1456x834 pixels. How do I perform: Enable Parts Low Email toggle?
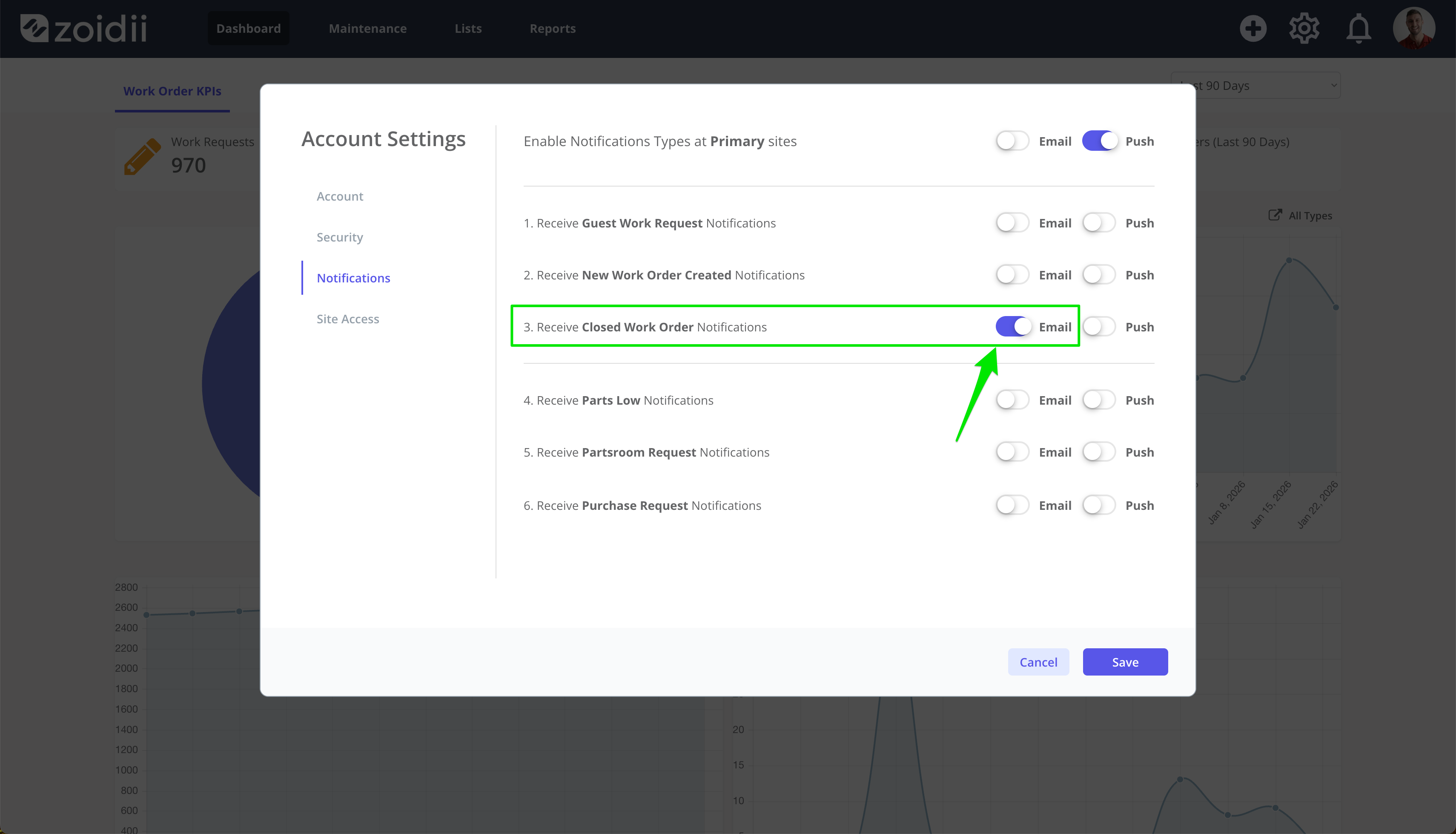pyautogui.click(x=1012, y=400)
